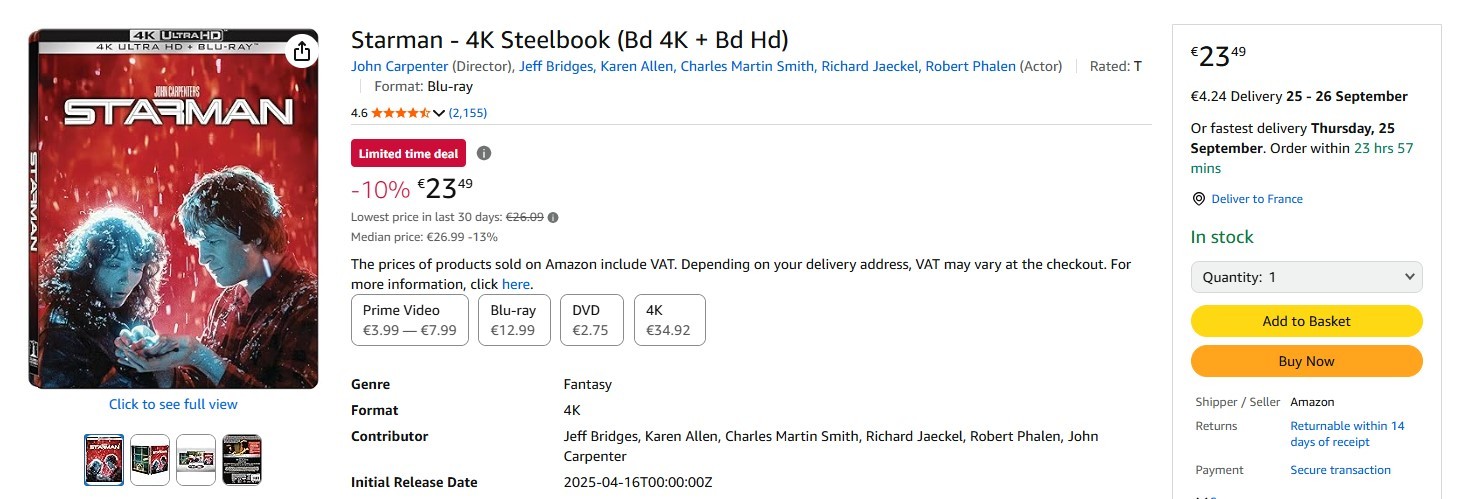Viewport: 1476px width, 499px height.
Task: Select the second product thumbnail
Action: tap(150, 460)
